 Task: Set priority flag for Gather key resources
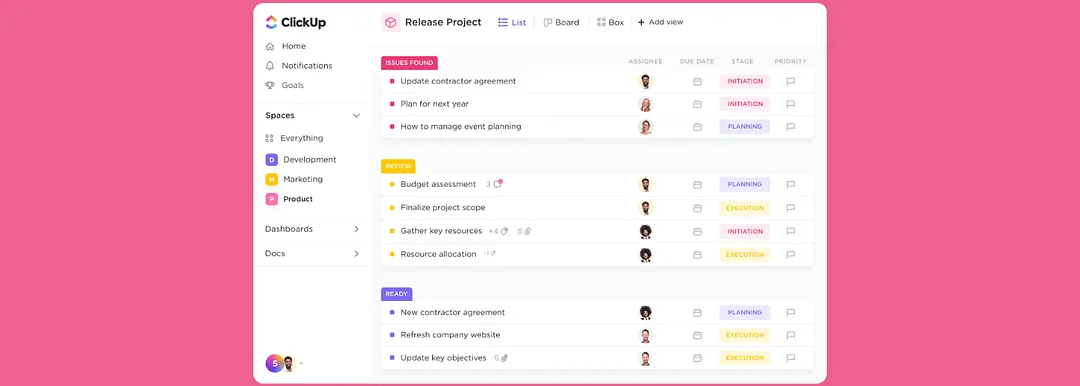click(x=791, y=231)
